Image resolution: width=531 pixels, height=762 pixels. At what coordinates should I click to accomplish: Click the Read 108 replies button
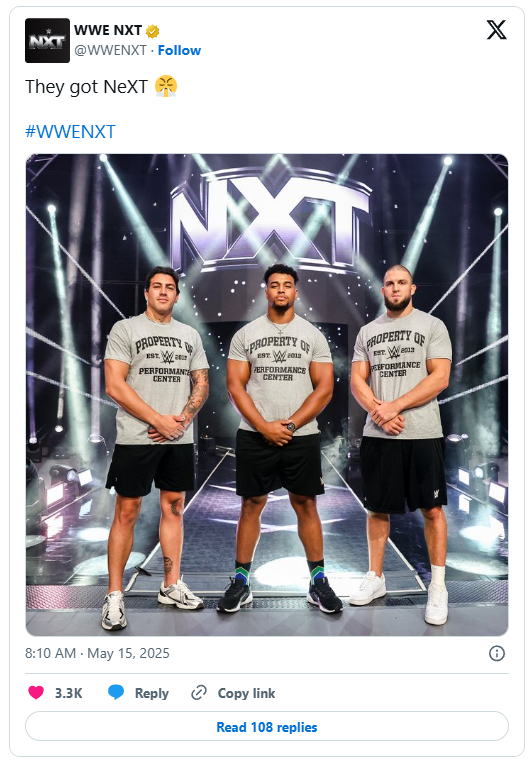[267, 727]
